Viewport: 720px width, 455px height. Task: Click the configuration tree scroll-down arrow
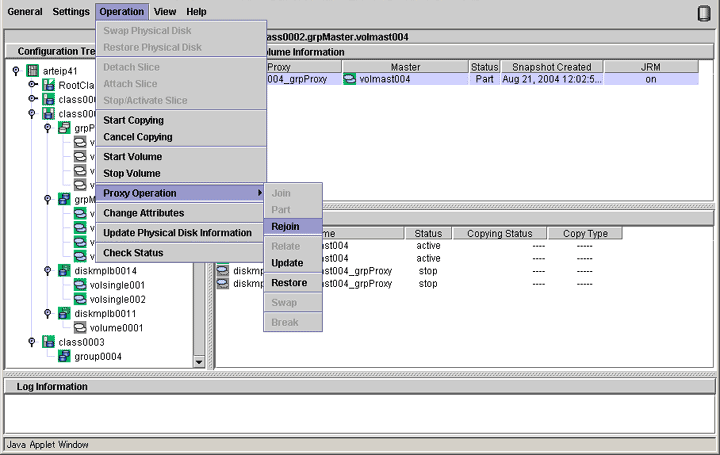coord(198,362)
